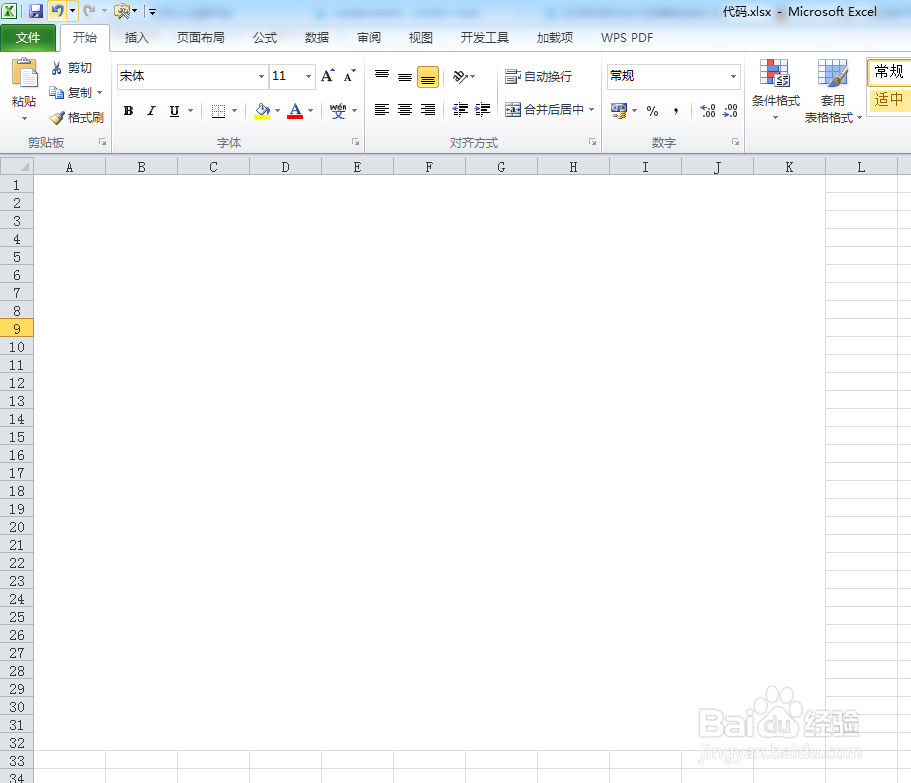The image size is (911, 783).
Task: Center cell text horizontally
Action: click(x=405, y=110)
